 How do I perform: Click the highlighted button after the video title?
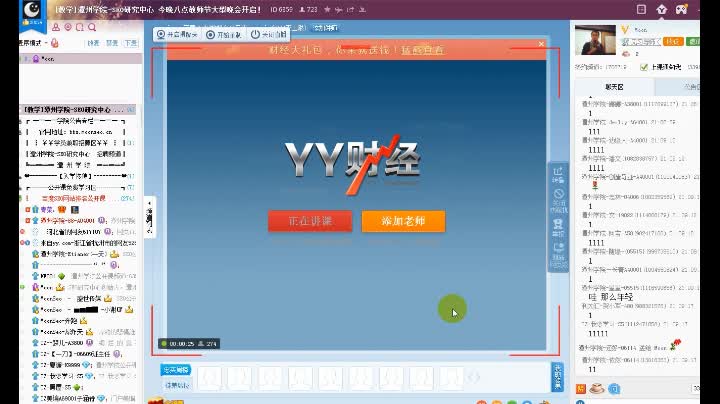[325, 28]
